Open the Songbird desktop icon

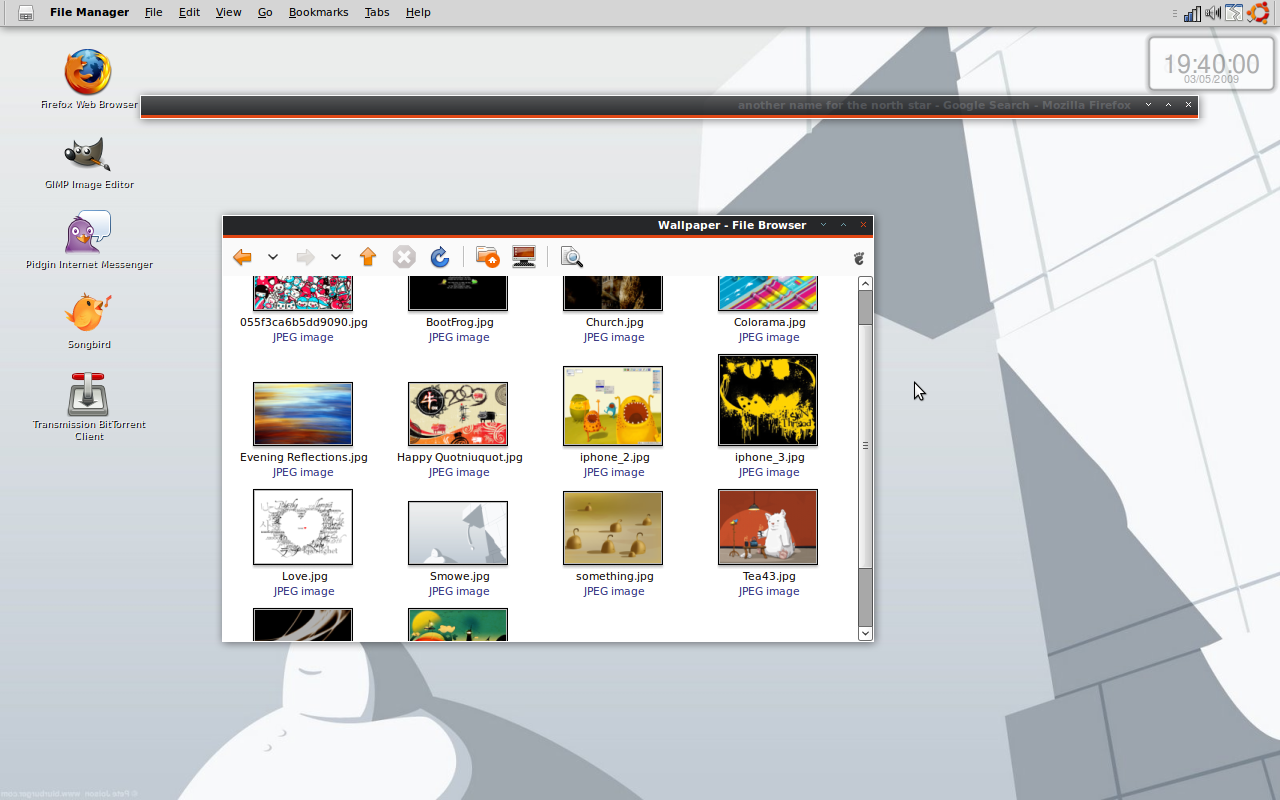click(x=88, y=313)
